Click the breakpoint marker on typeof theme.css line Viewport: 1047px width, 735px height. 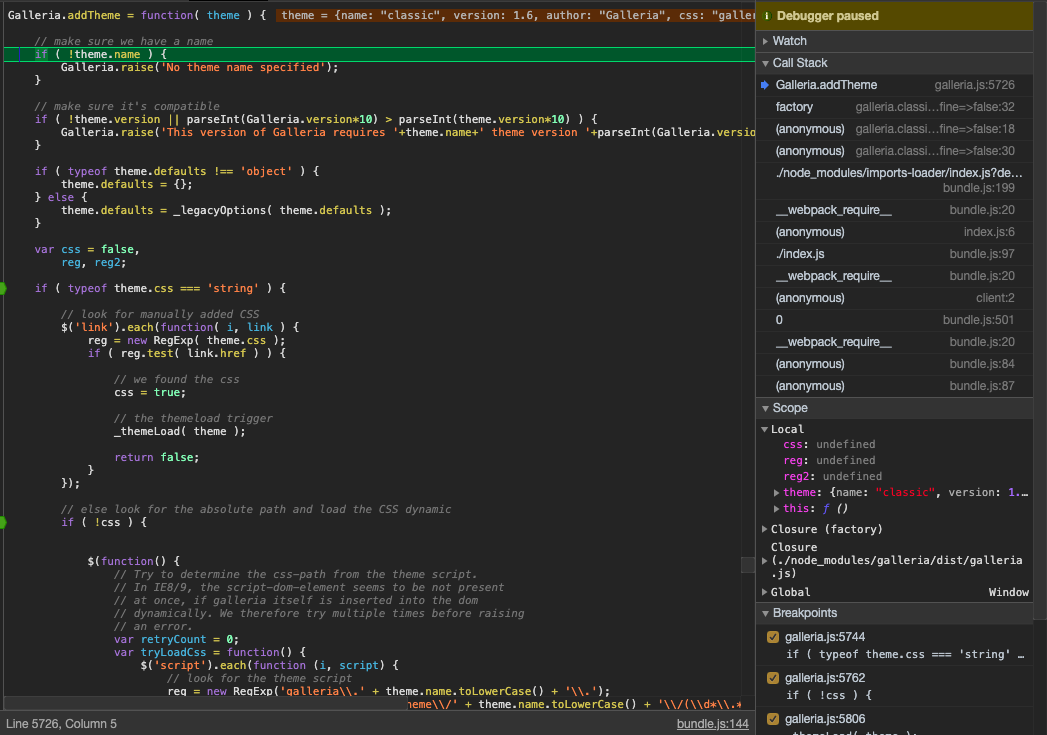pyautogui.click(x=3, y=288)
